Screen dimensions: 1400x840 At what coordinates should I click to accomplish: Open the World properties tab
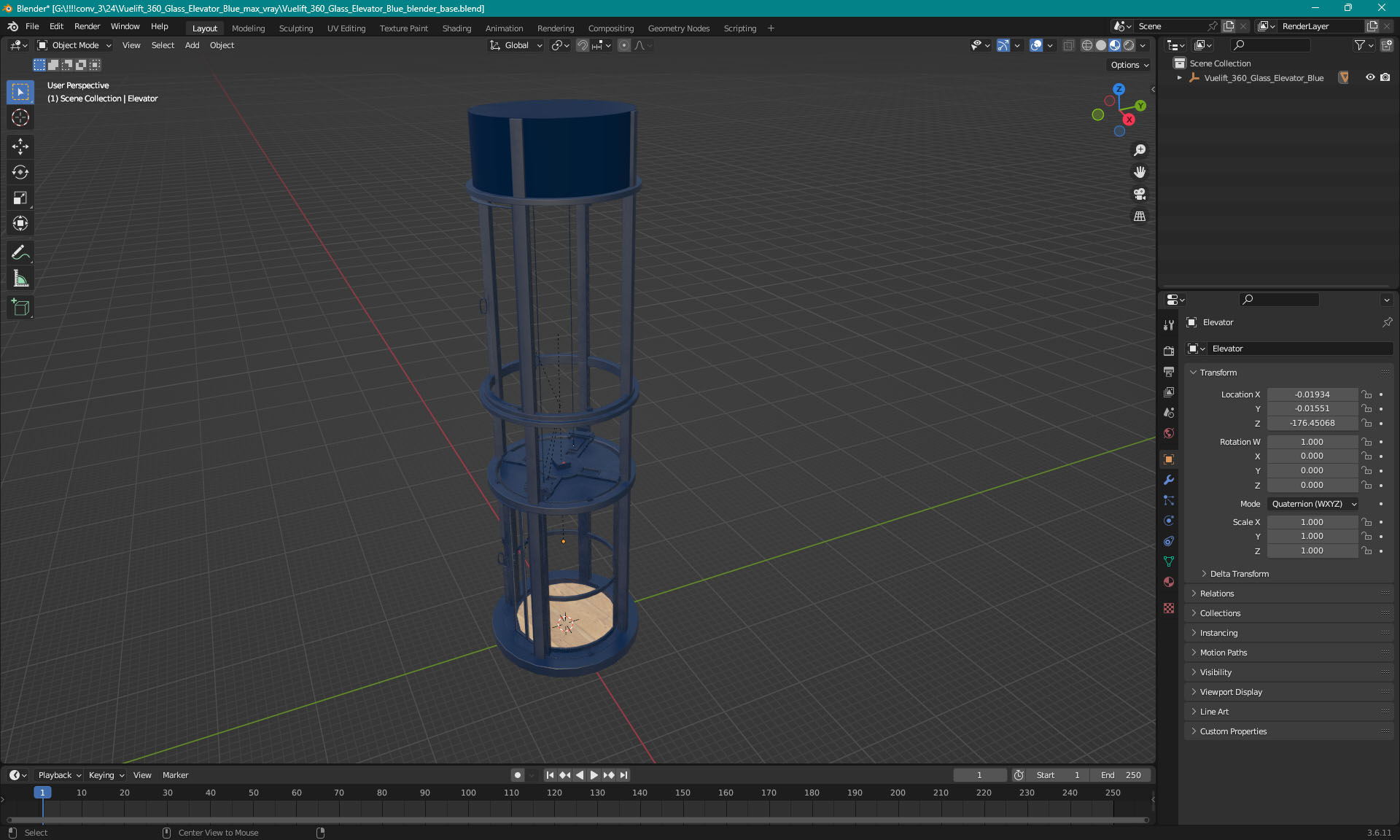coord(1169,433)
